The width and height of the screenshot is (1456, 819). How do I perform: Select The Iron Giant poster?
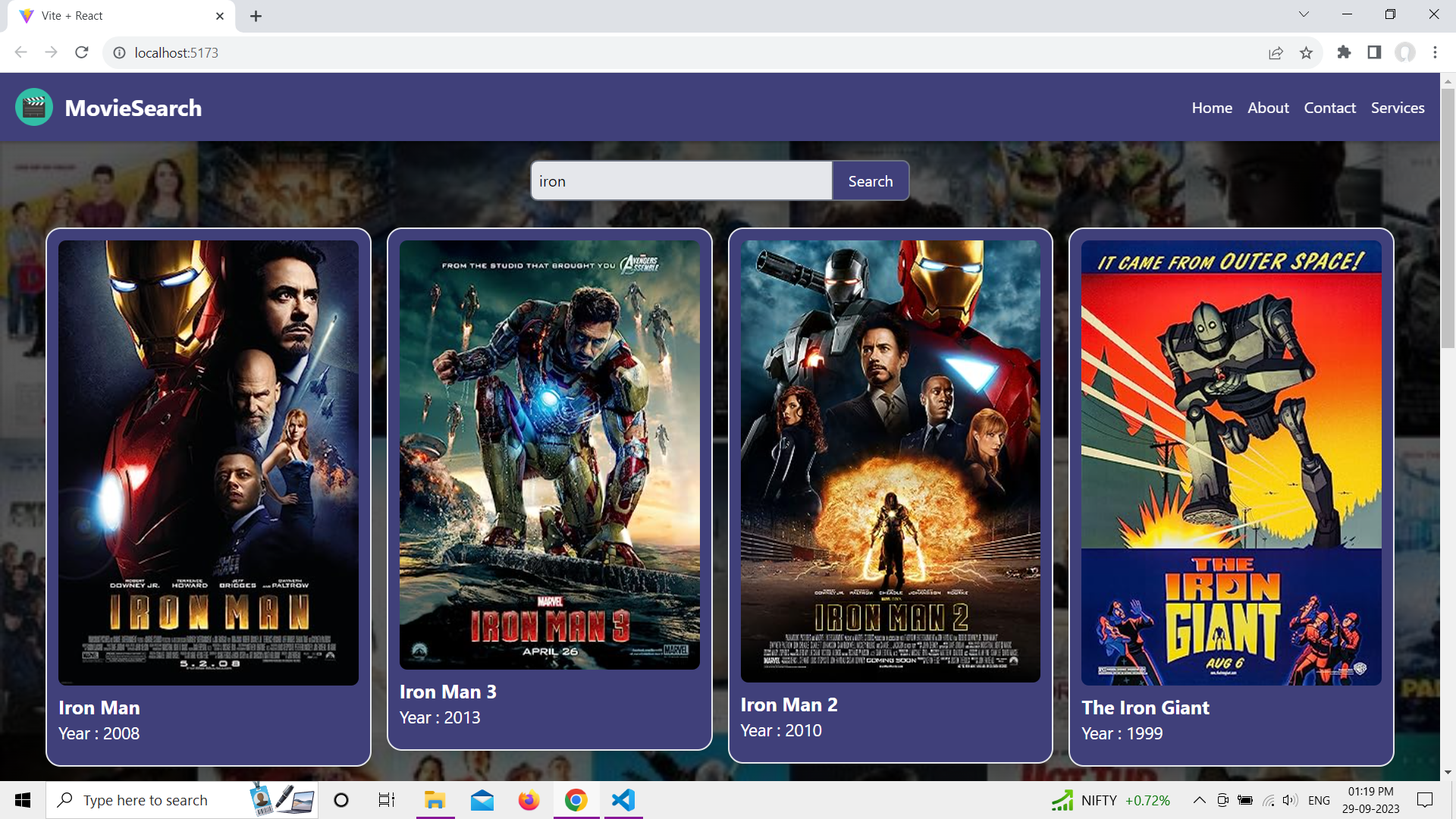tap(1232, 463)
